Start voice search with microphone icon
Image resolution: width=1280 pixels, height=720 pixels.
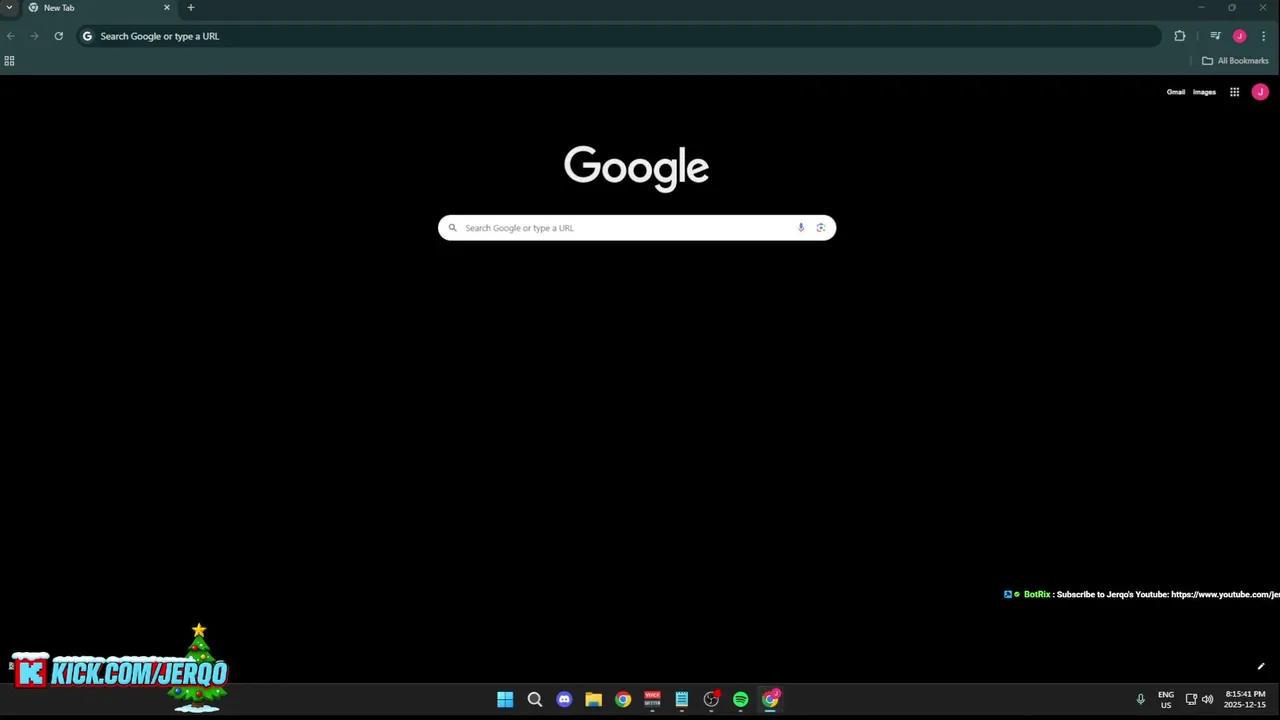(801, 228)
